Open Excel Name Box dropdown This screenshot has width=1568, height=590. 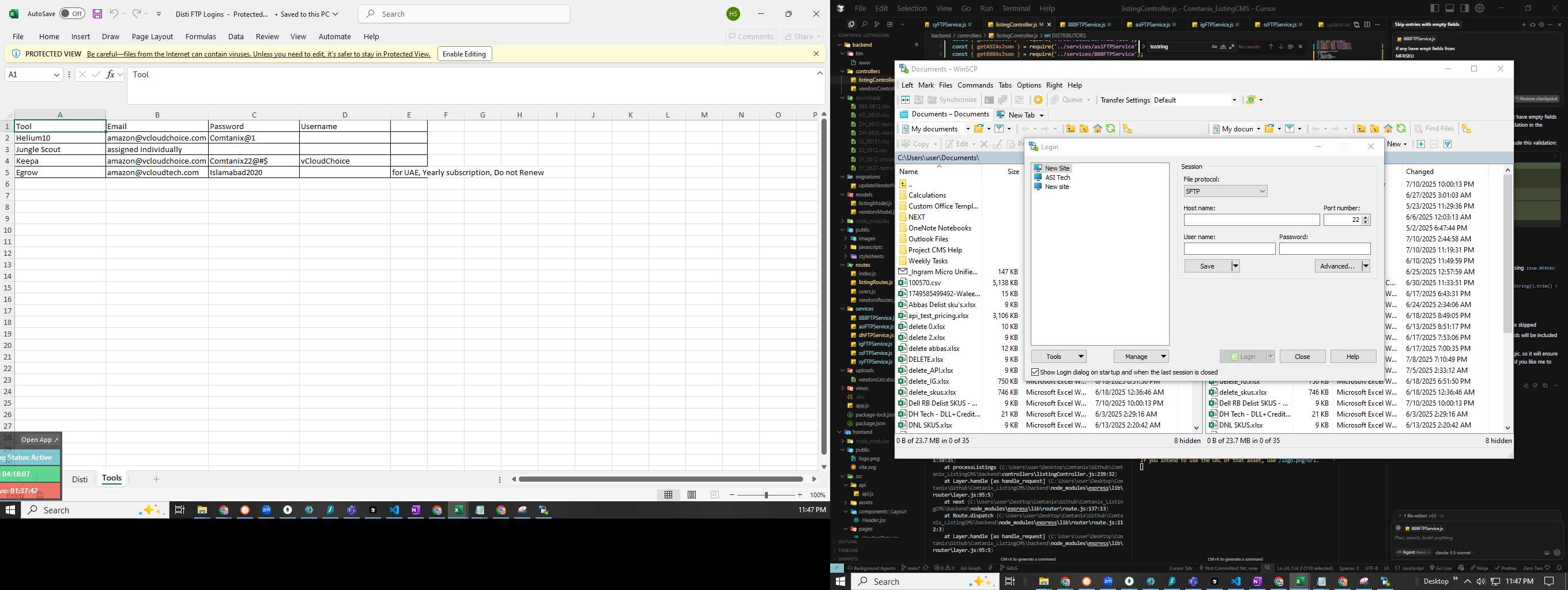tap(56, 75)
